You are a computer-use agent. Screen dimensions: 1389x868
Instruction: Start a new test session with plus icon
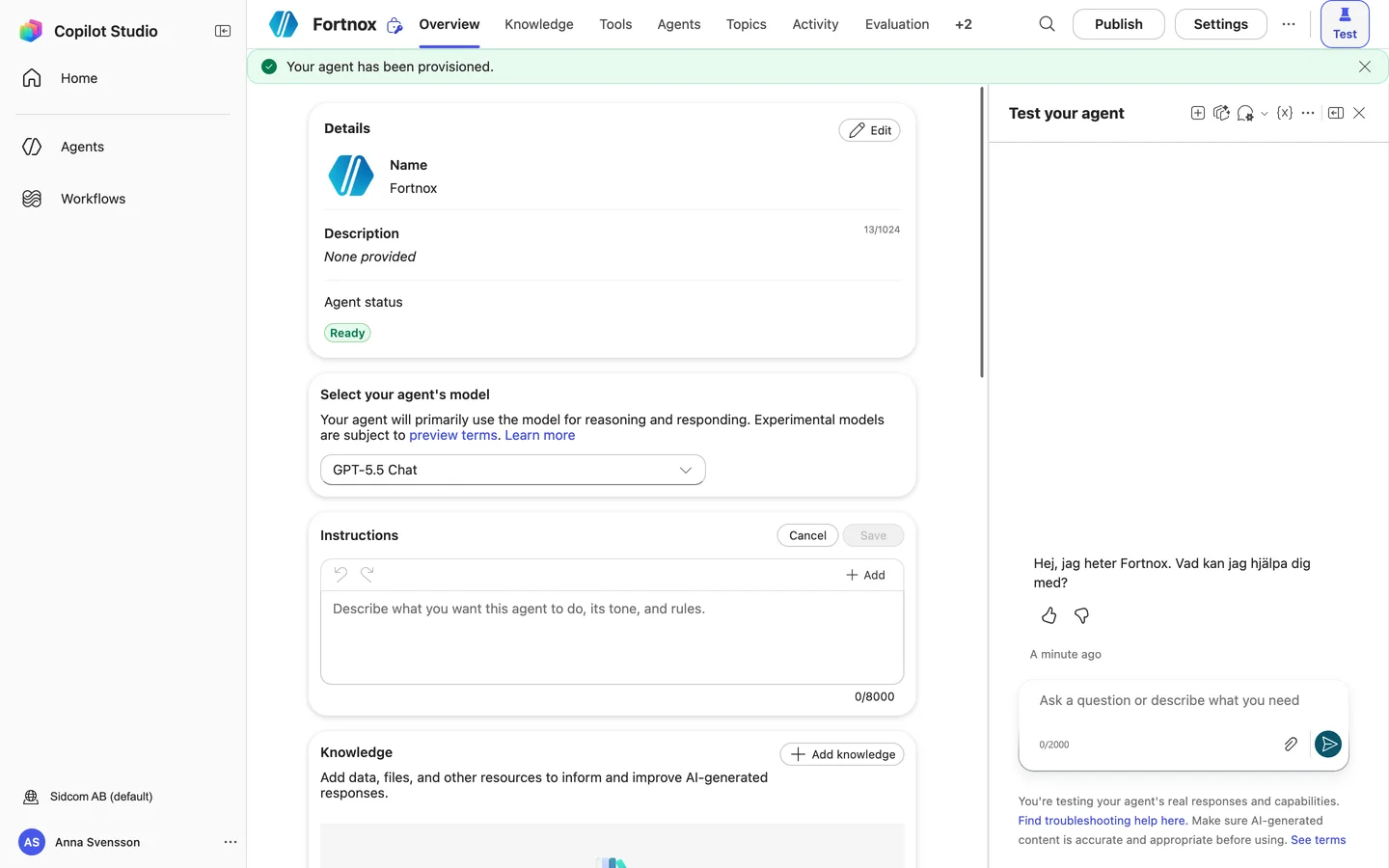(x=1197, y=113)
